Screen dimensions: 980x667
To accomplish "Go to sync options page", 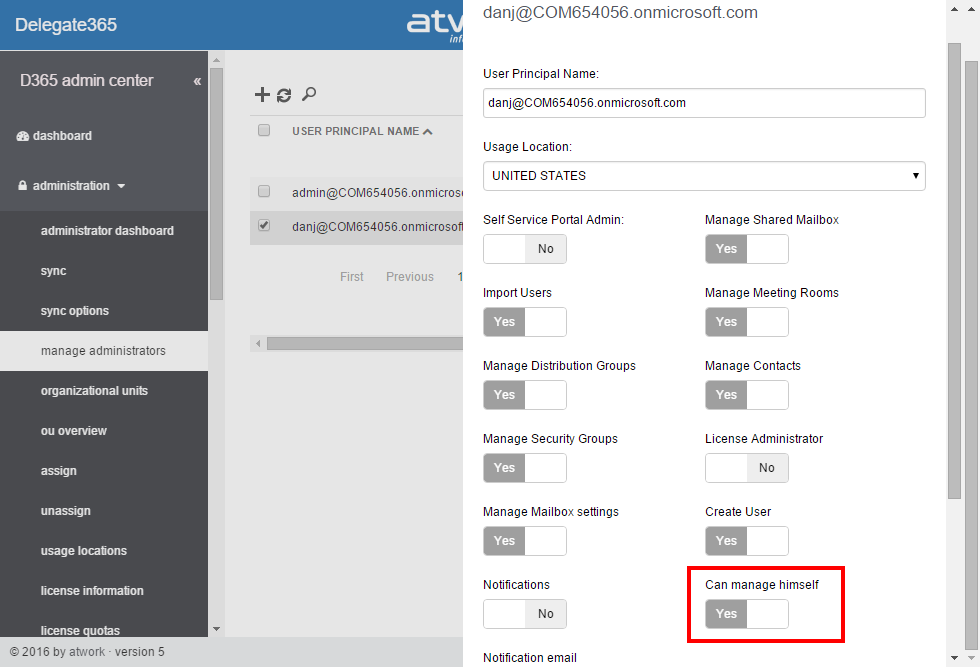I will [75, 311].
